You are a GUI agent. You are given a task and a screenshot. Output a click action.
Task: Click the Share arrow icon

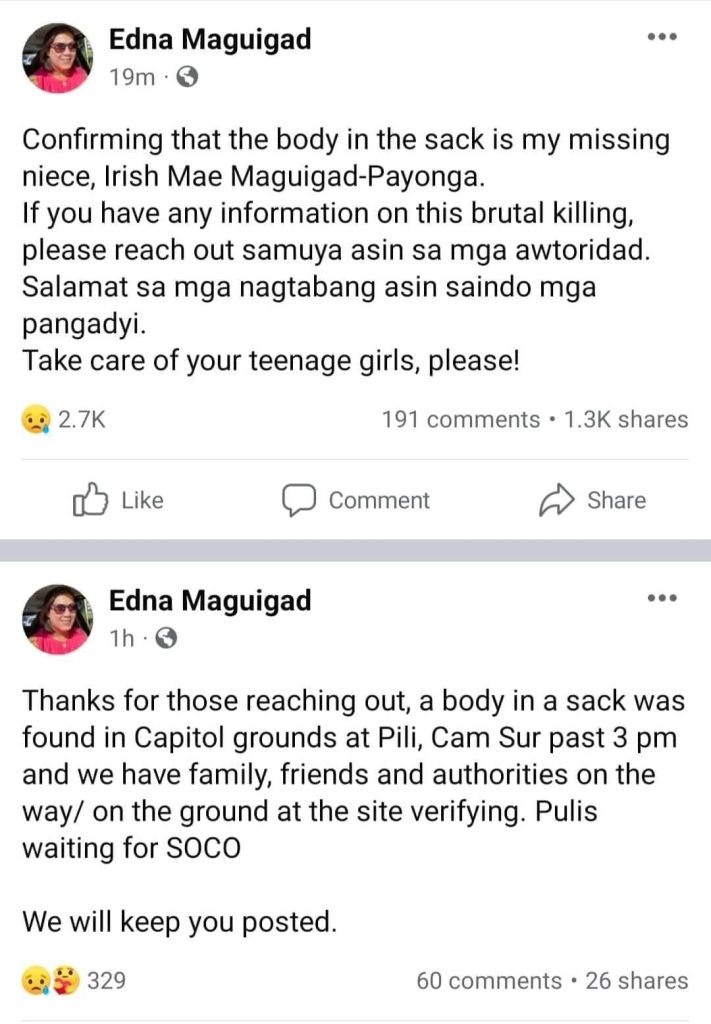(x=555, y=500)
